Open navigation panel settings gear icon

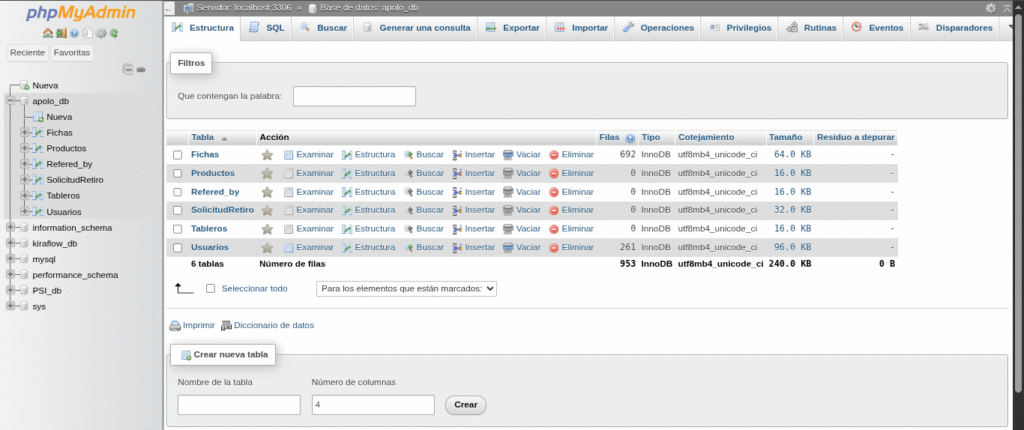point(101,33)
